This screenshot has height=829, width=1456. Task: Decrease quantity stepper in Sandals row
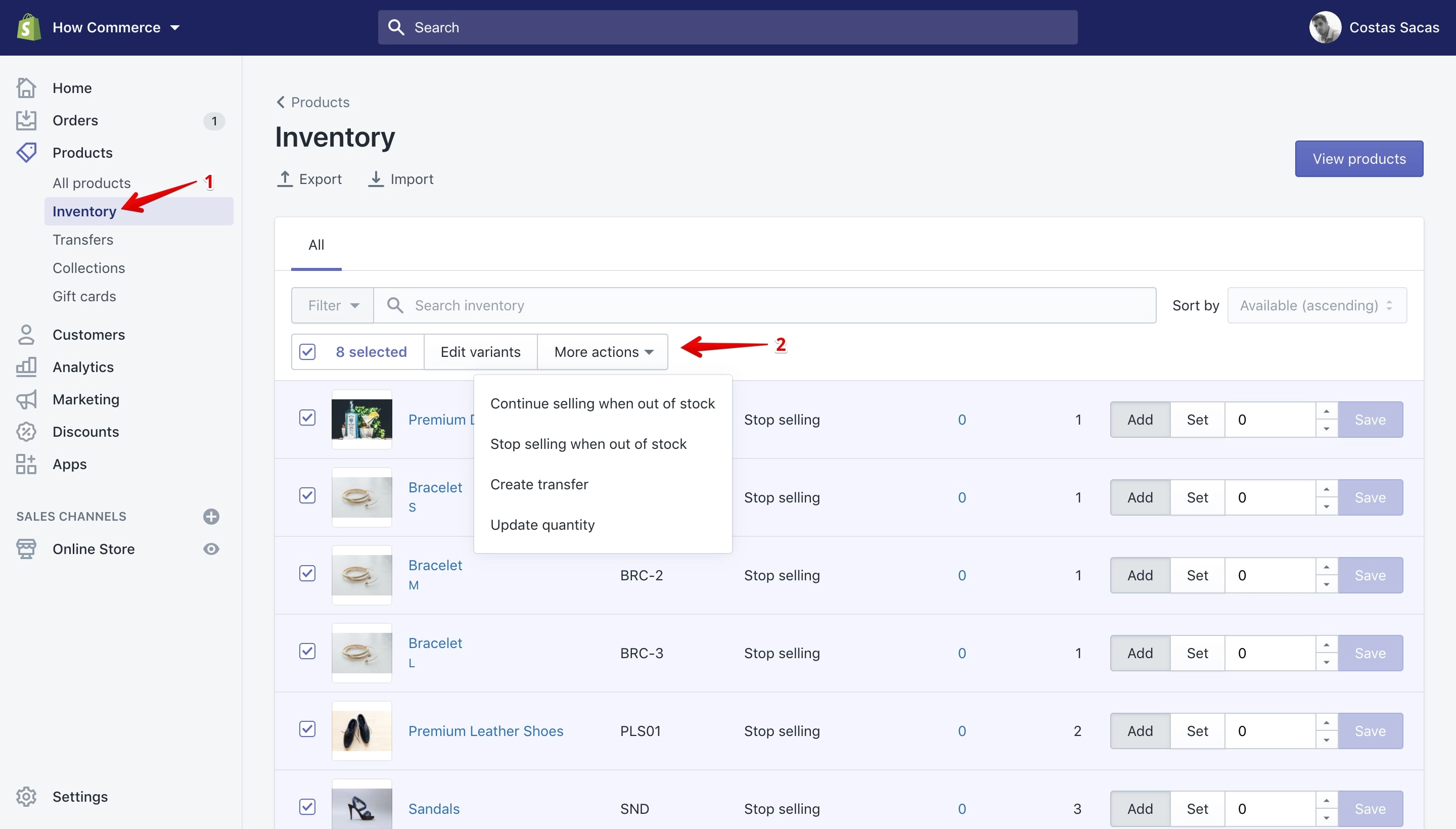pyautogui.click(x=1326, y=817)
